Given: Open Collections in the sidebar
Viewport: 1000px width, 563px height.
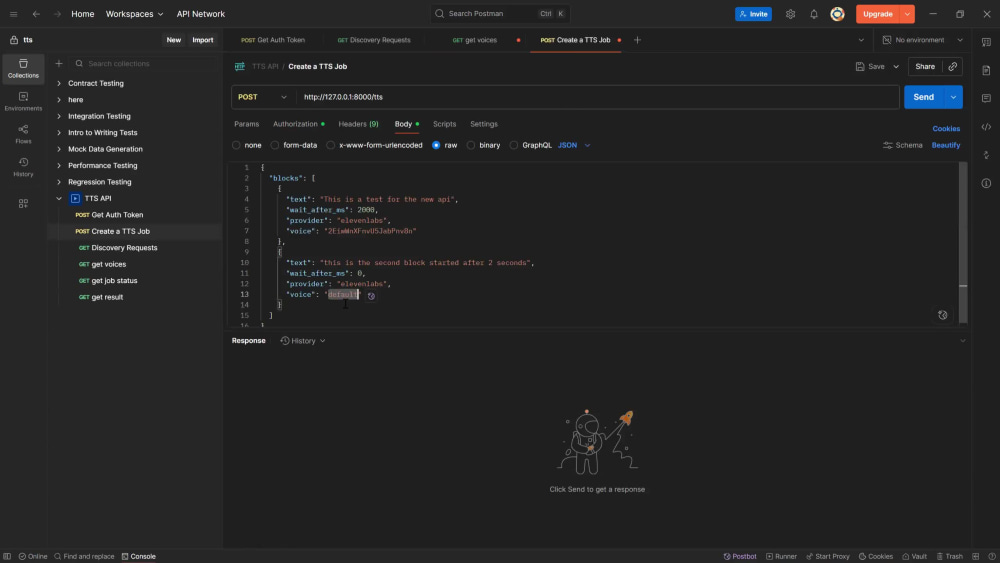Looking at the screenshot, I should click(x=23, y=68).
